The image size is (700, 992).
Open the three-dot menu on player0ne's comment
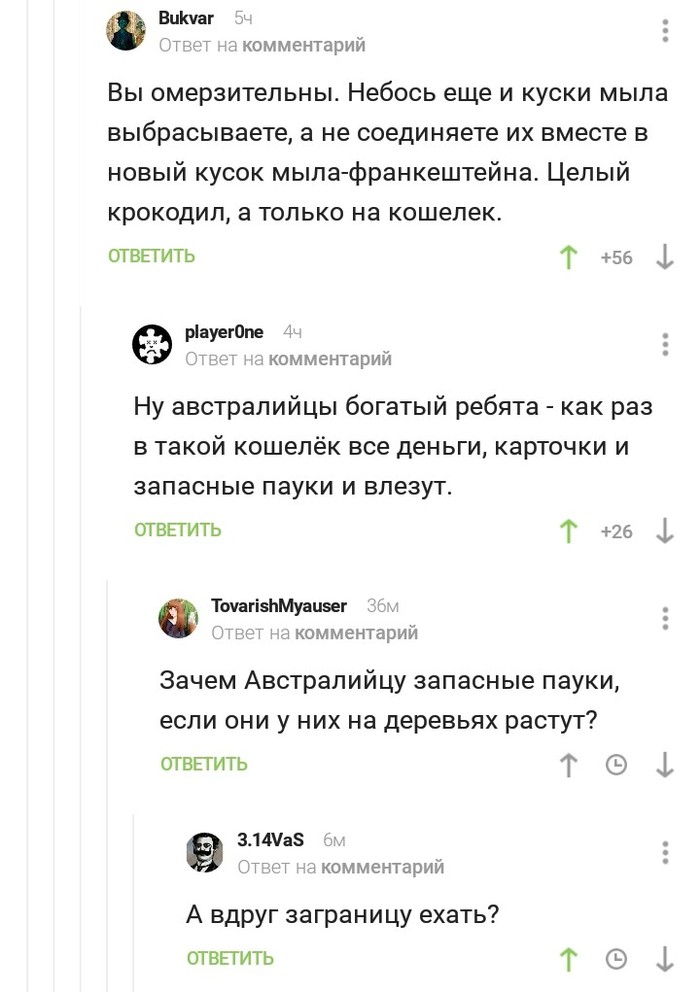(x=666, y=345)
